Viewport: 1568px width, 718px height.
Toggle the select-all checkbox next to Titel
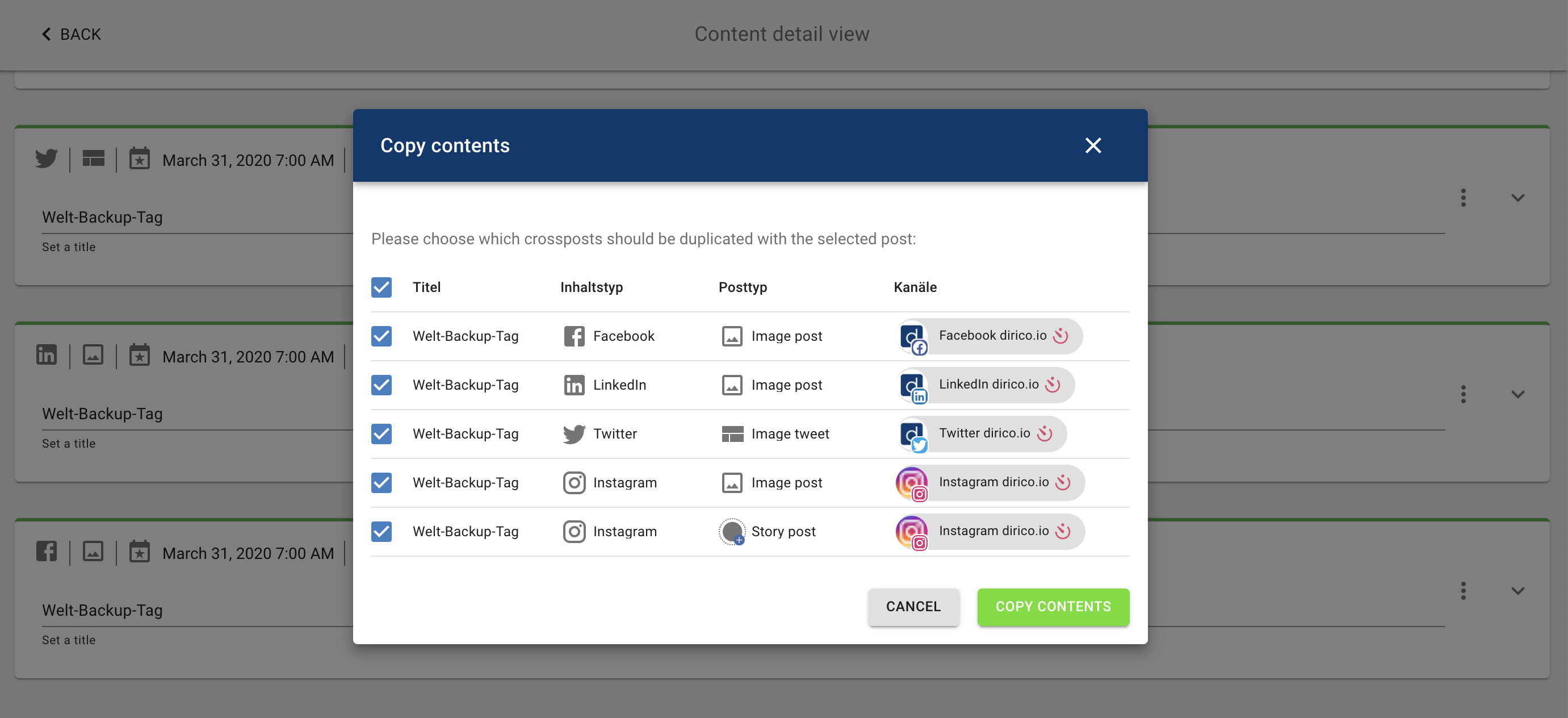[x=381, y=287]
